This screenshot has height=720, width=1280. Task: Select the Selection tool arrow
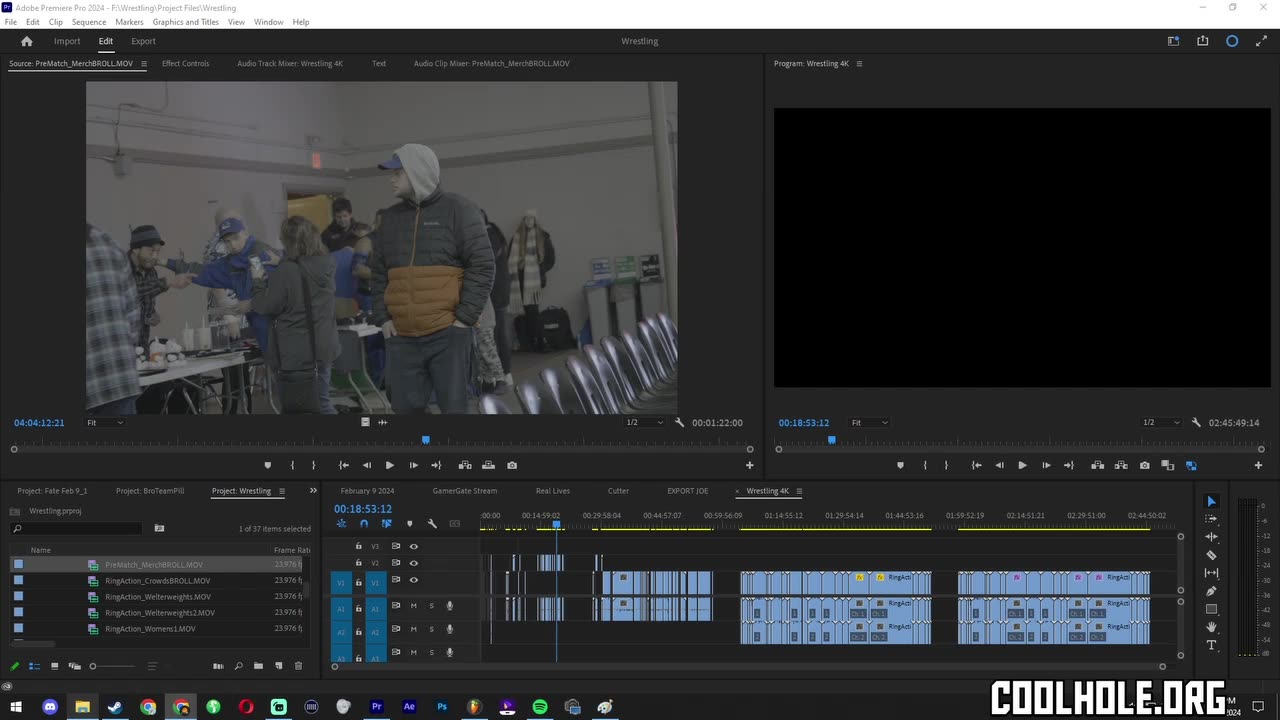click(1211, 501)
